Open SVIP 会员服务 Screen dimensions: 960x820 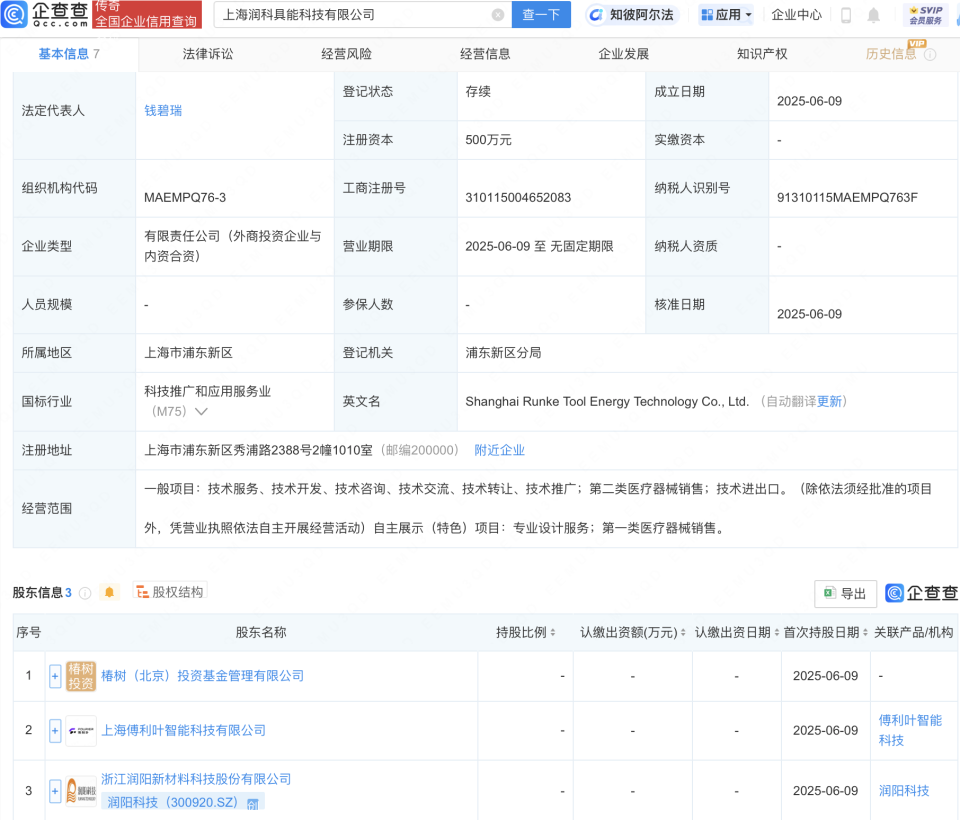(x=926, y=15)
